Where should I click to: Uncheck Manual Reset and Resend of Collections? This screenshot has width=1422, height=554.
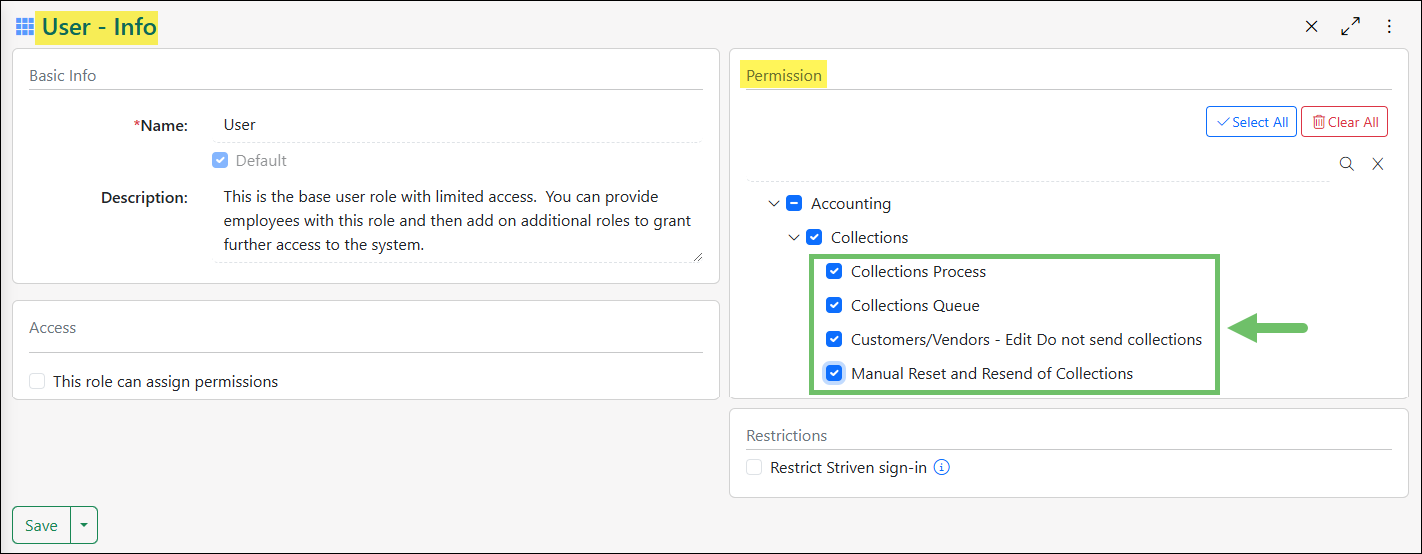pos(834,374)
